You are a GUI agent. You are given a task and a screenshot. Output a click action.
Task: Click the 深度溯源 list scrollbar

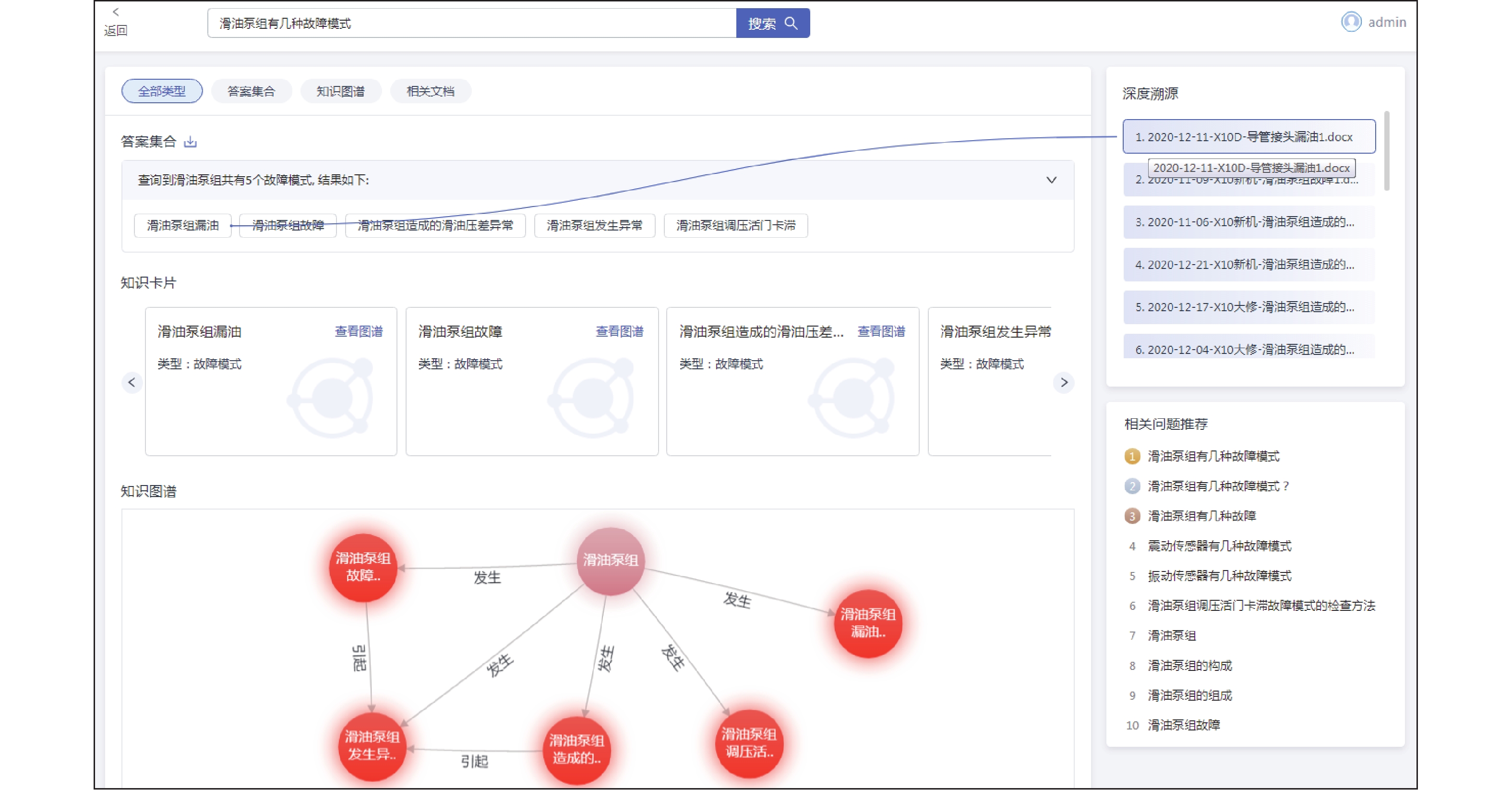click(x=1386, y=151)
